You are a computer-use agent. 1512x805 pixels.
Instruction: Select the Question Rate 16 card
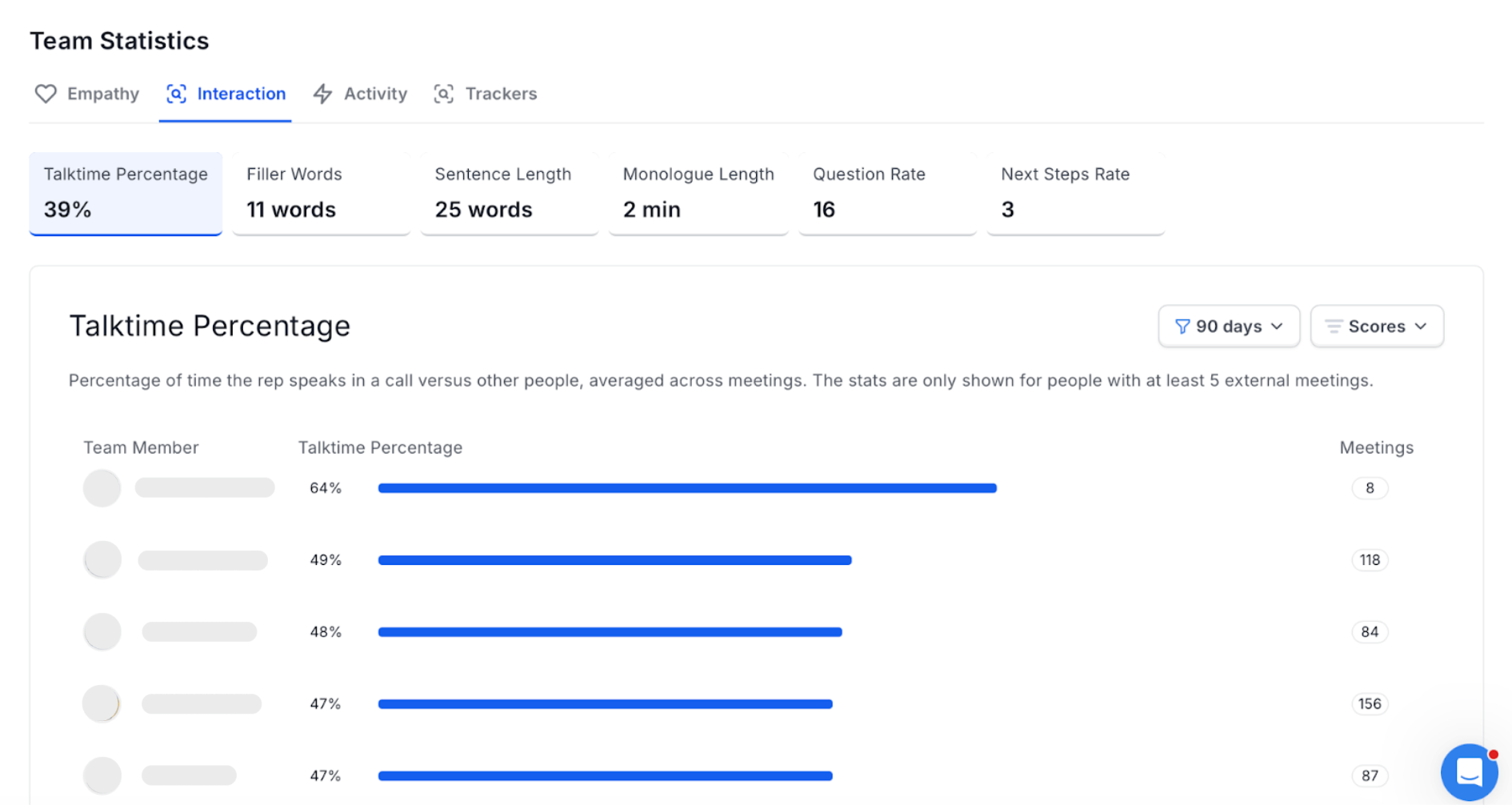(887, 194)
